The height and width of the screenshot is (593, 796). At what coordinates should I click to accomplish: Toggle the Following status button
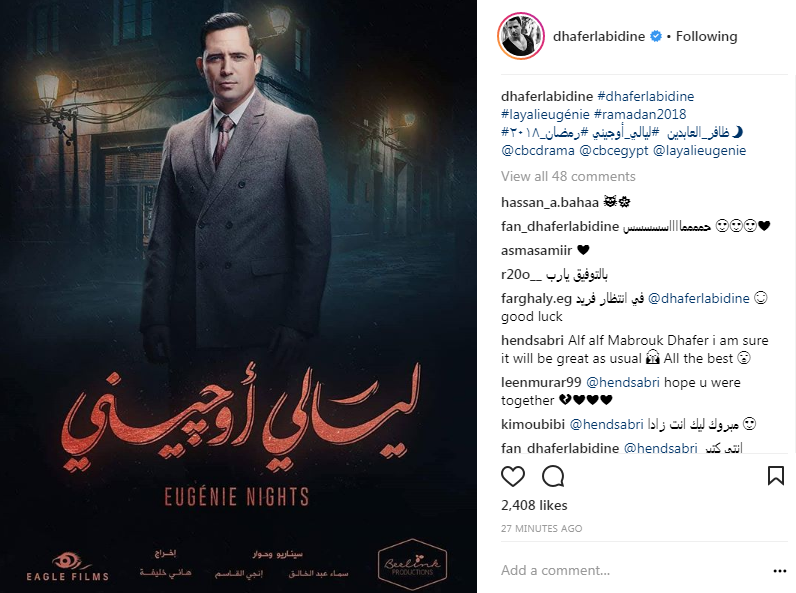coord(707,37)
